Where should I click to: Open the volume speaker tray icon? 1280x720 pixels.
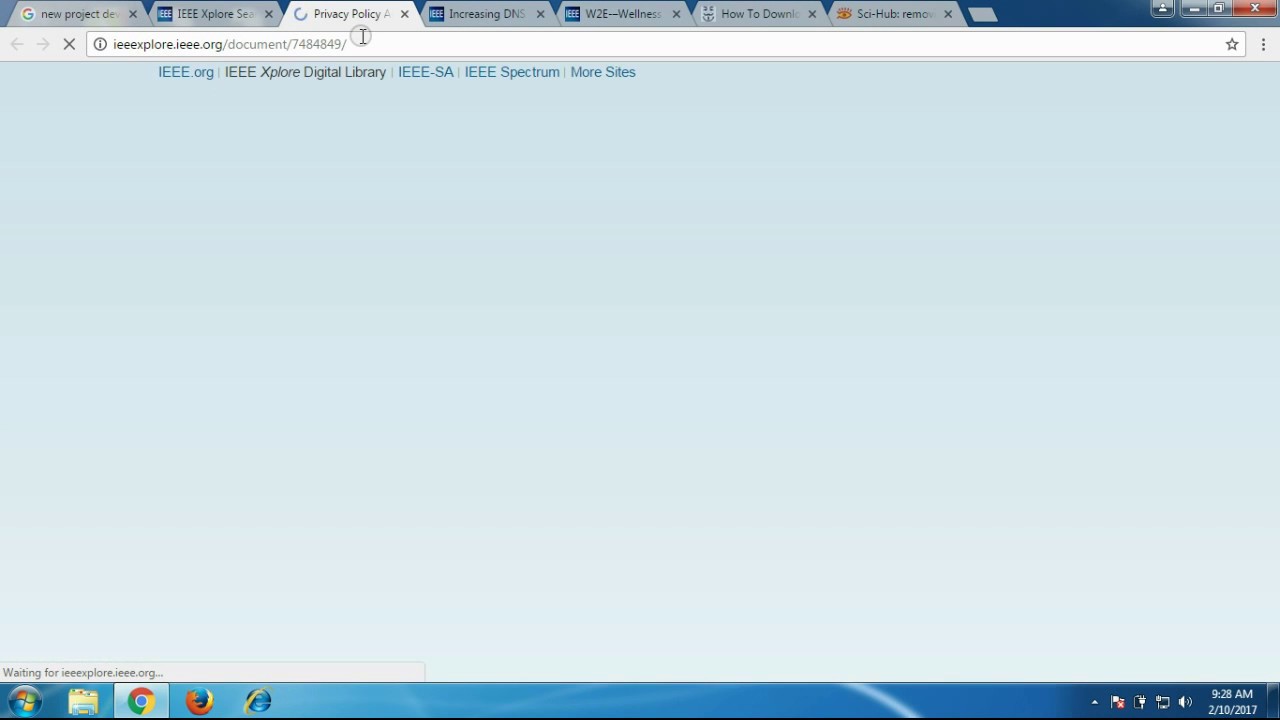1186,702
